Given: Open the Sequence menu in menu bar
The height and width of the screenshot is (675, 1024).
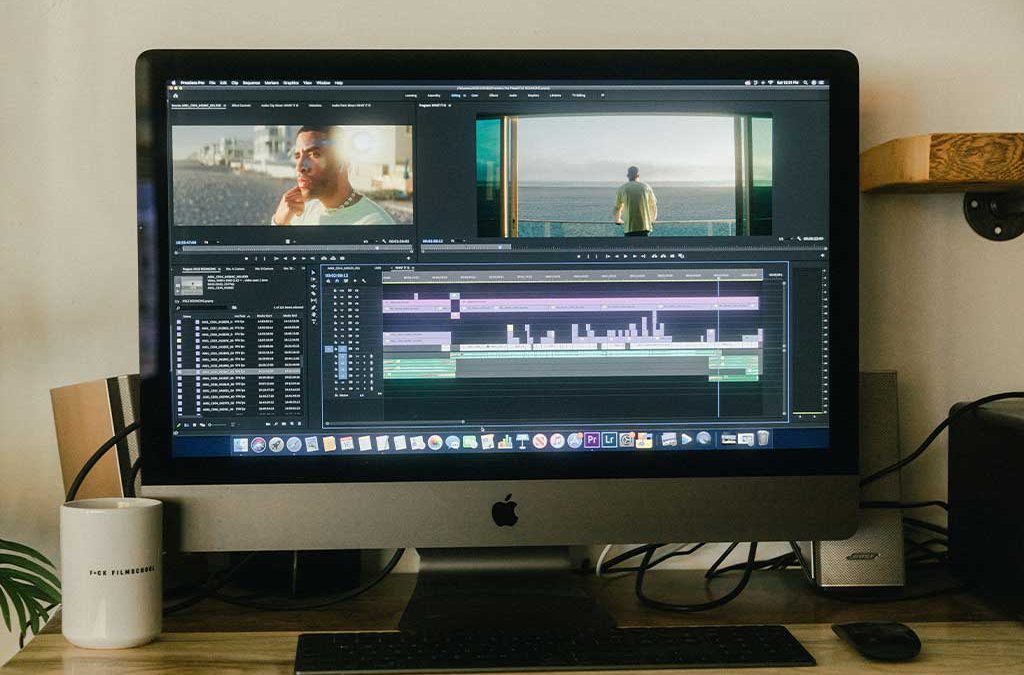Looking at the screenshot, I should (251, 82).
